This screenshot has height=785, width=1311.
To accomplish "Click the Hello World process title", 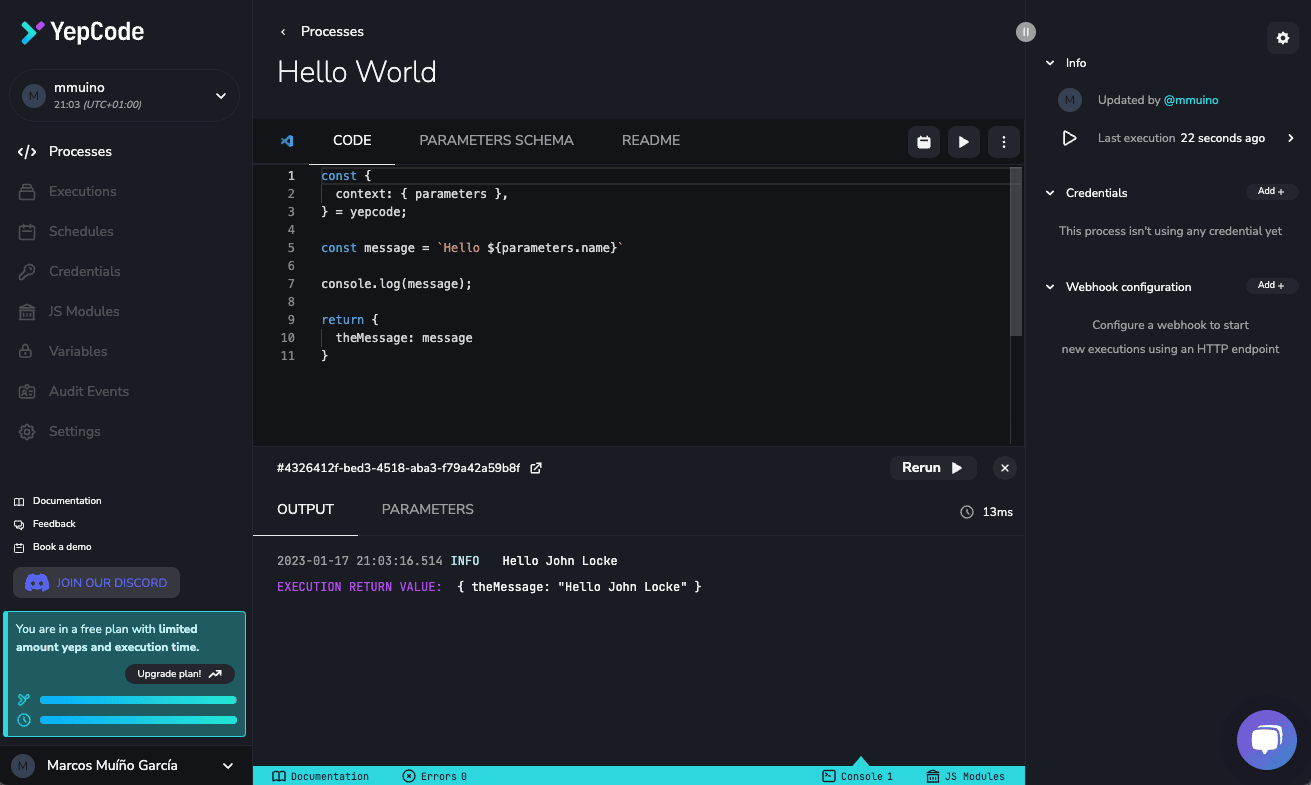I will point(357,72).
